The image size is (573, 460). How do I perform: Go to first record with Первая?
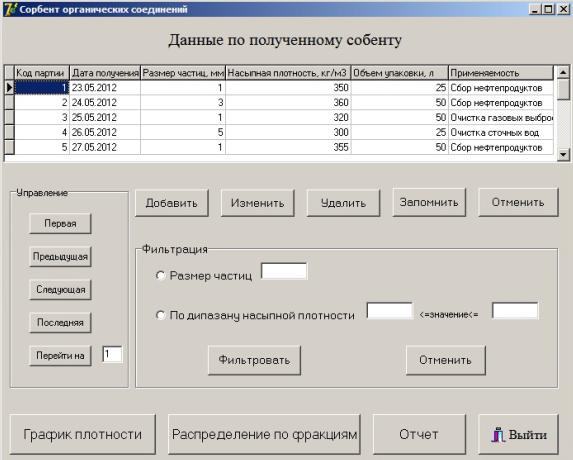60,223
